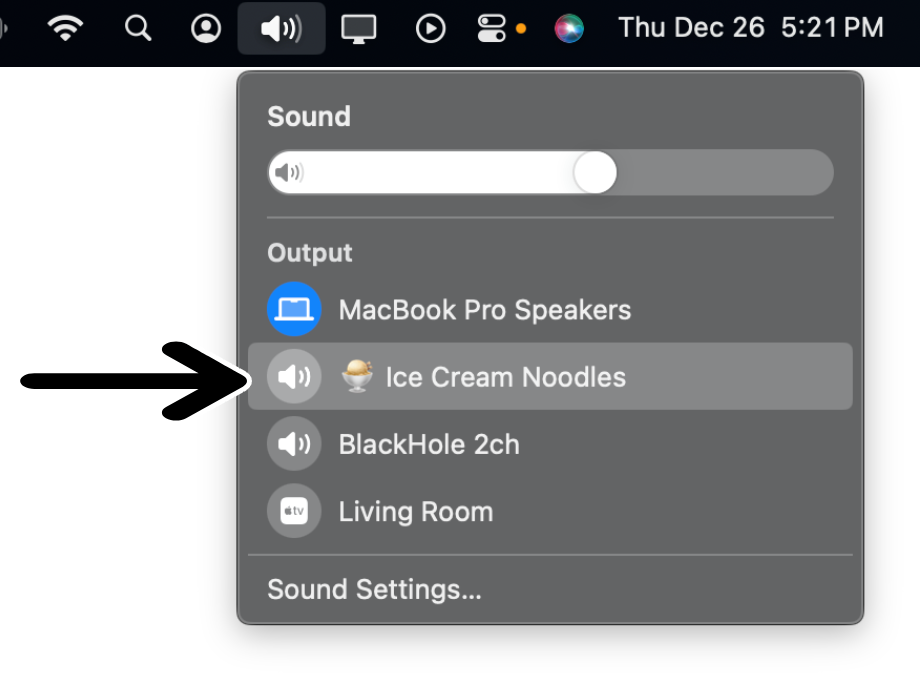Open Spotlight search from the menu bar
The image size is (920, 683).
point(137,27)
